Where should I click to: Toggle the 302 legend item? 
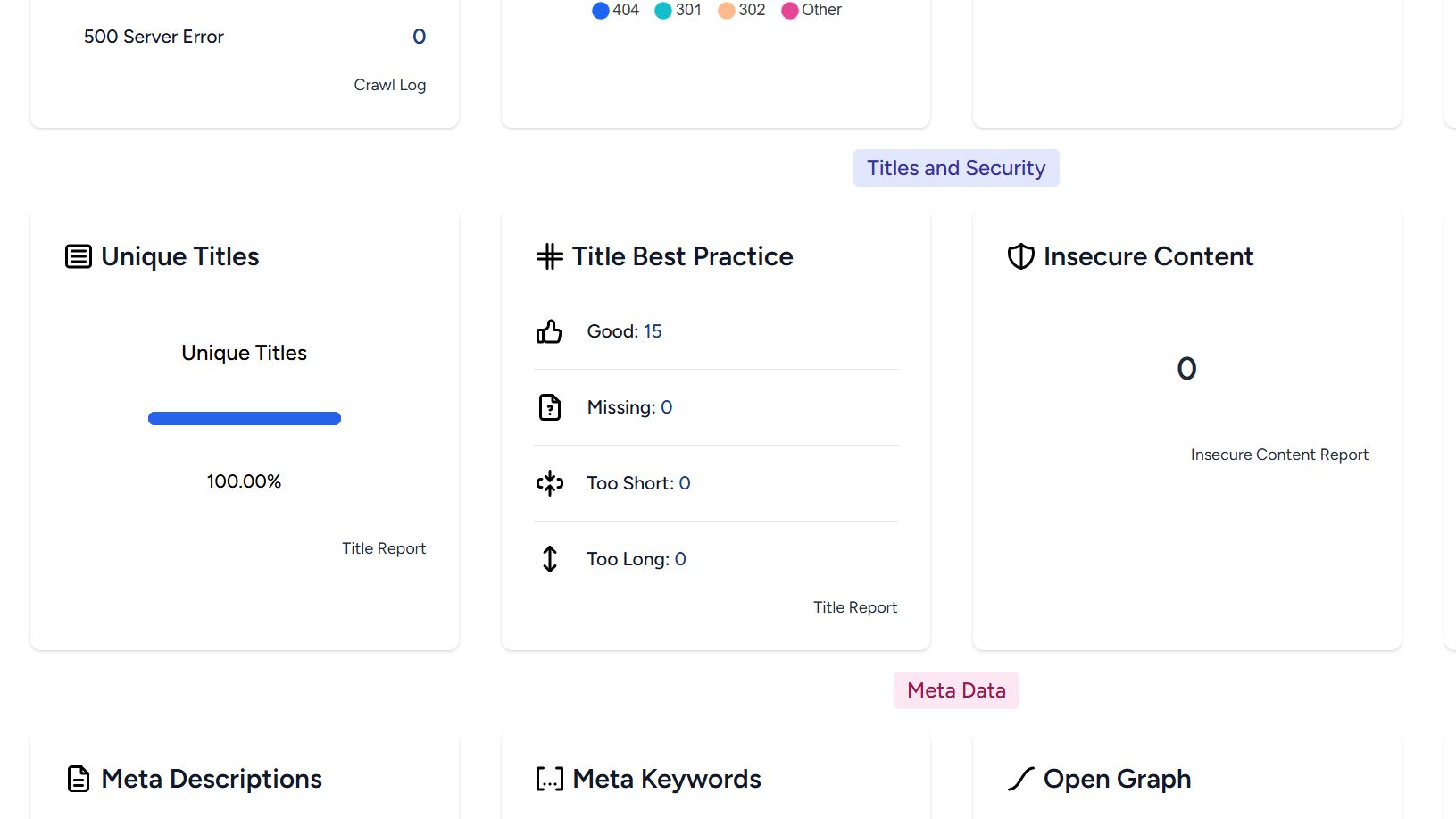coord(742,11)
